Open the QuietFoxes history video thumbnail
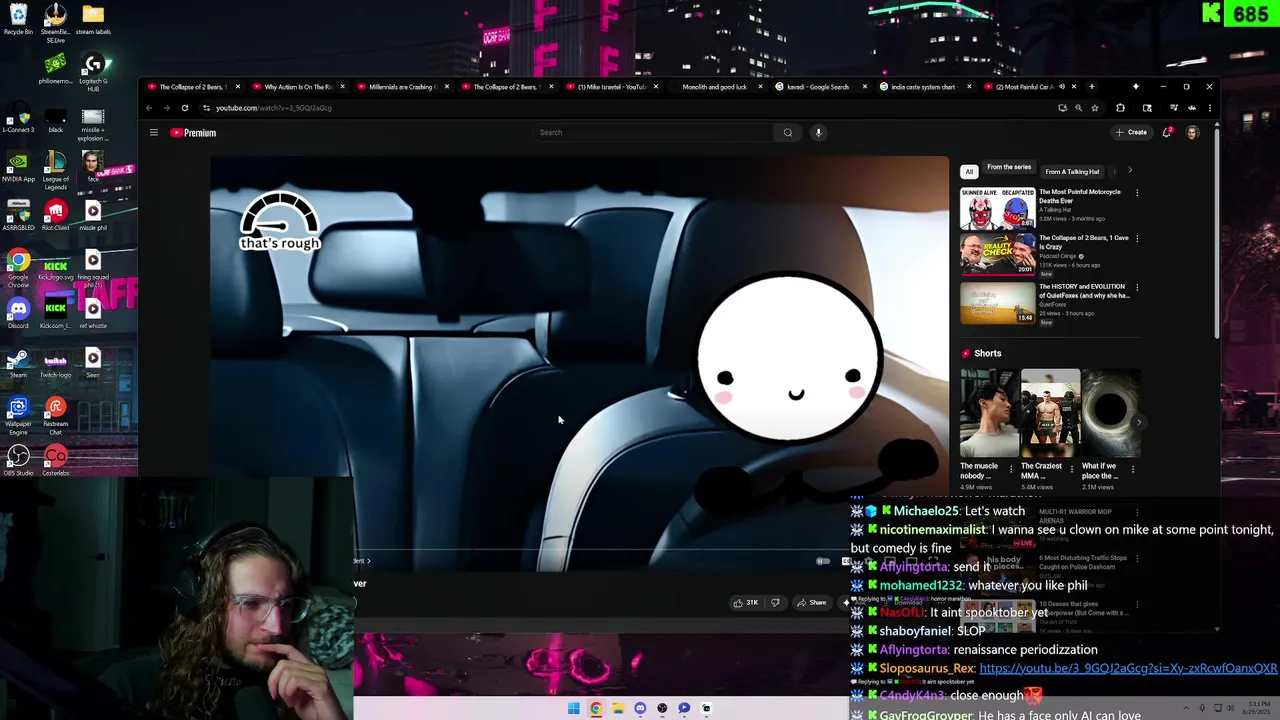The height and width of the screenshot is (720, 1280). [x=998, y=303]
